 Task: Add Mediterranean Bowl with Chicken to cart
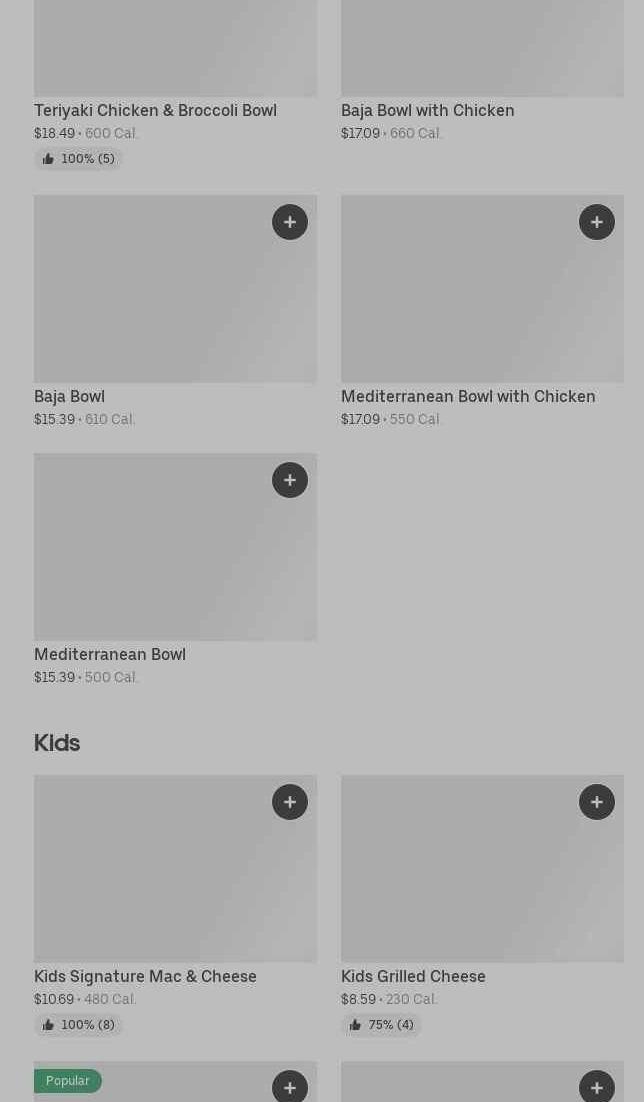point(597,222)
